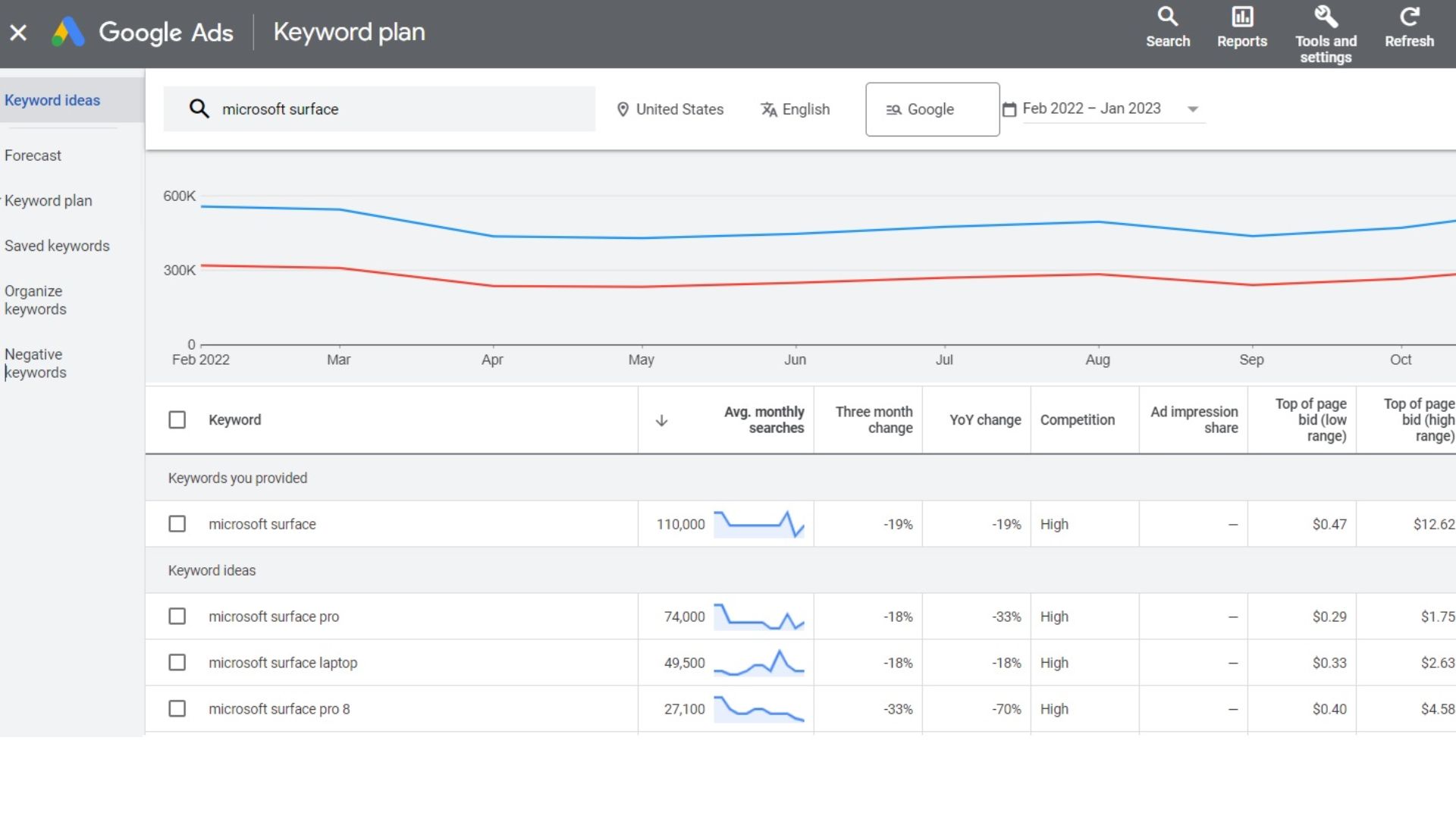The width and height of the screenshot is (1456, 819).
Task: Sort by Avg. monthly searches column
Action: pyautogui.click(x=764, y=420)
